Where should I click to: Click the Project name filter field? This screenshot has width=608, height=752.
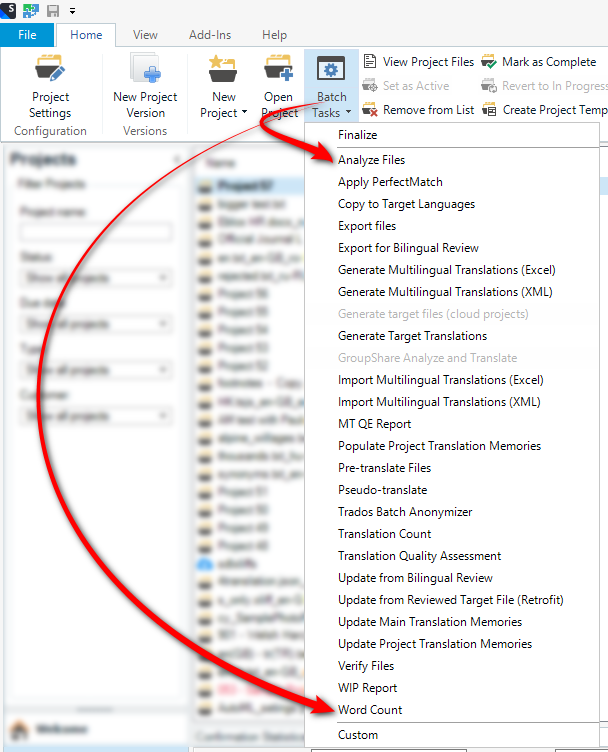point(95,231)
